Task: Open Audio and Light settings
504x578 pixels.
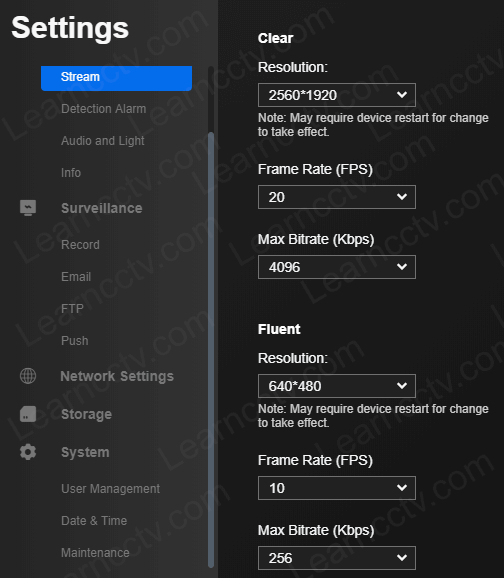Action: (x=102, y=141)
